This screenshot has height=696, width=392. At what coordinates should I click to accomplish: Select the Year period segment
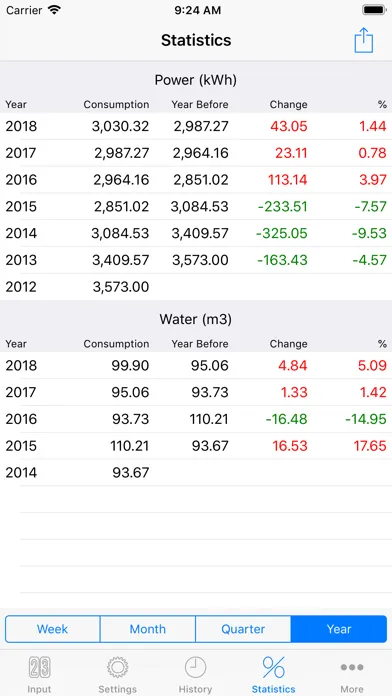point(339,629)
